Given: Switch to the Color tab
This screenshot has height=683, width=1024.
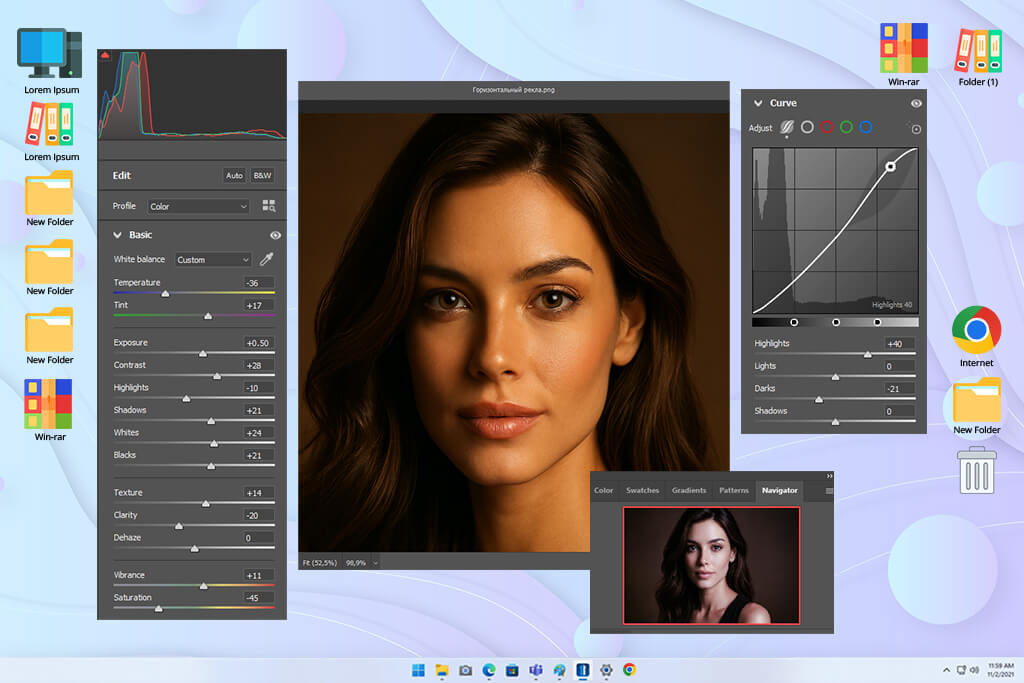Looking at the screenshot, I should point(603,490).
